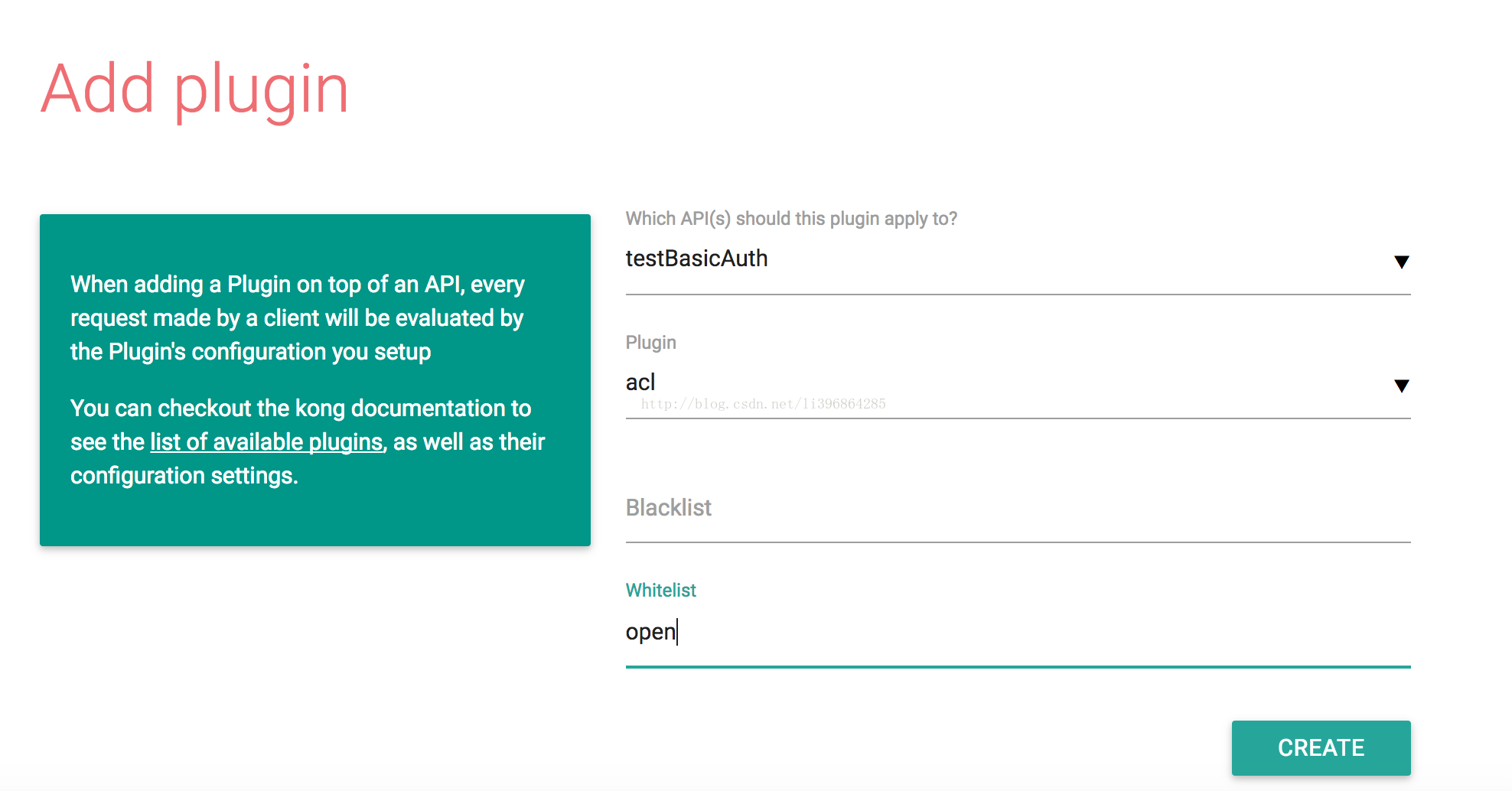Click the Add plugin page heading
The height and width of the screenshot is (791, 1512).
point(195,90)
